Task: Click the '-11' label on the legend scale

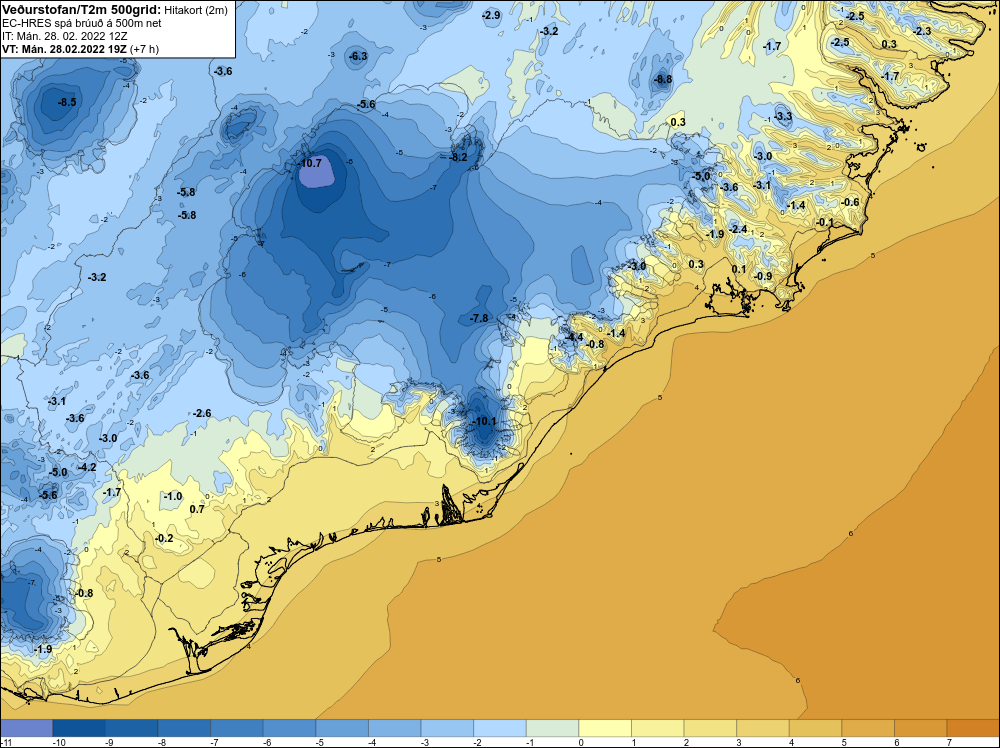Action: tap(4, 743)
